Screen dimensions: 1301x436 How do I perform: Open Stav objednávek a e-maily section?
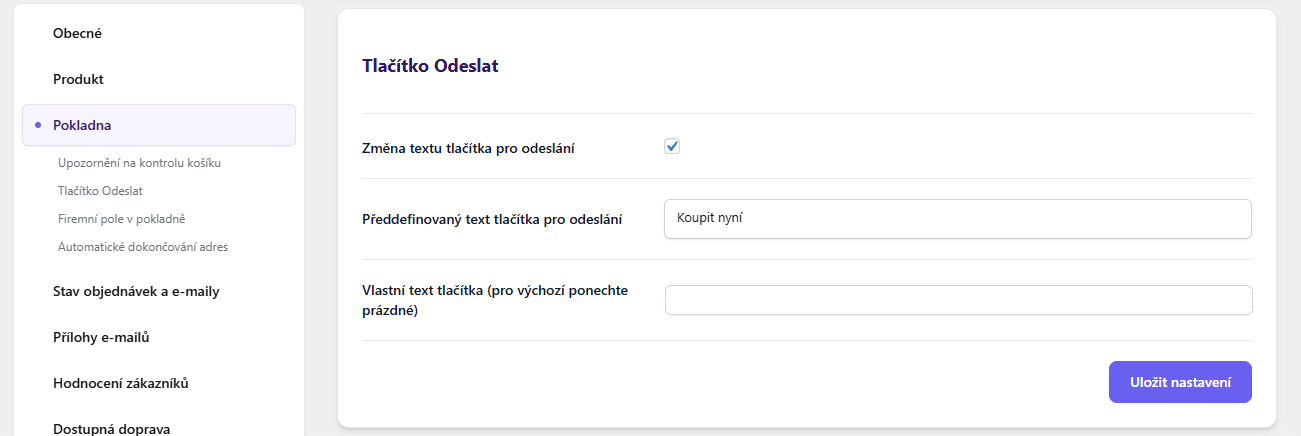coord(136,292)
